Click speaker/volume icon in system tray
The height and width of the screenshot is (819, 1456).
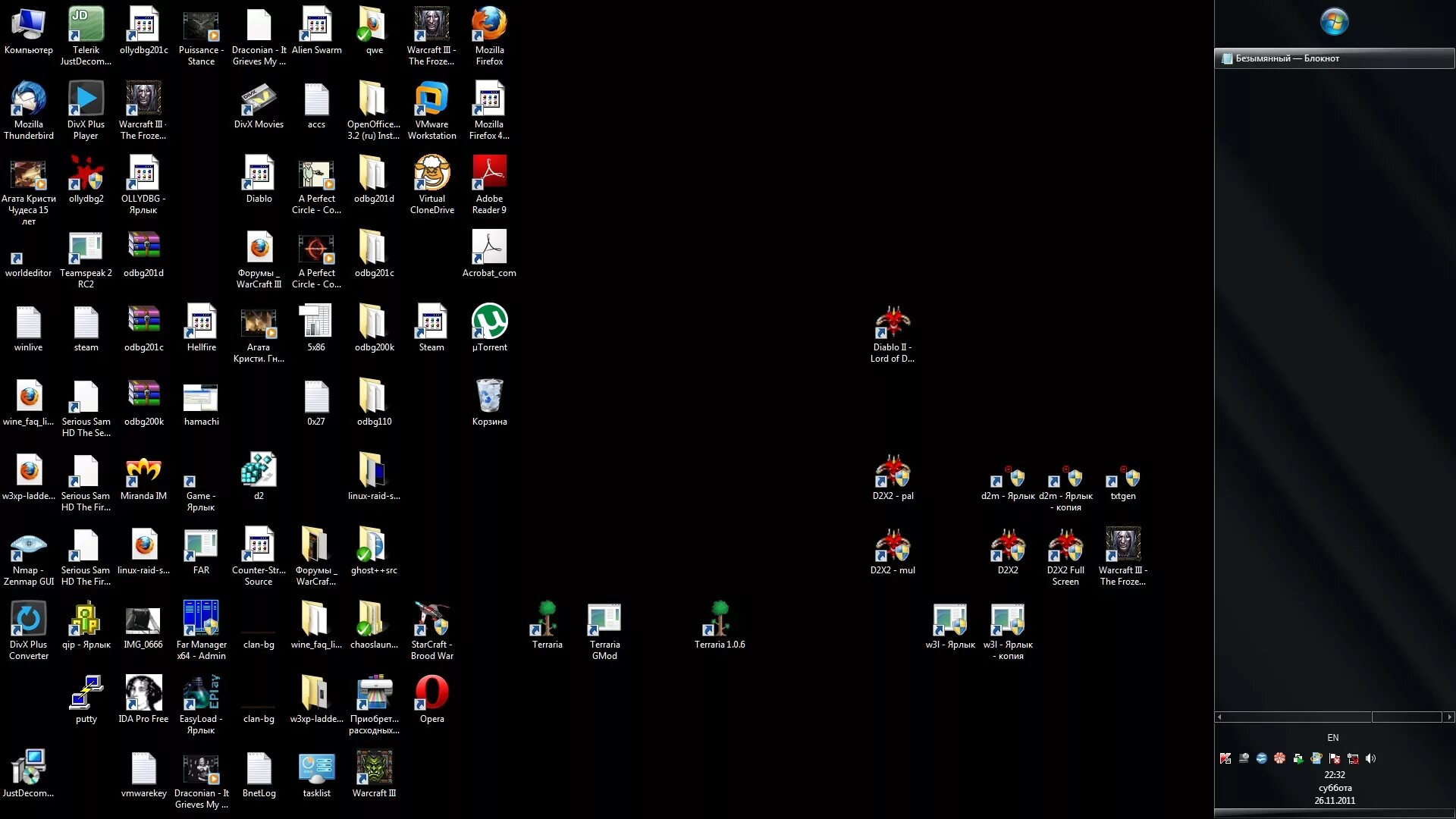[x=1370, y=758]
